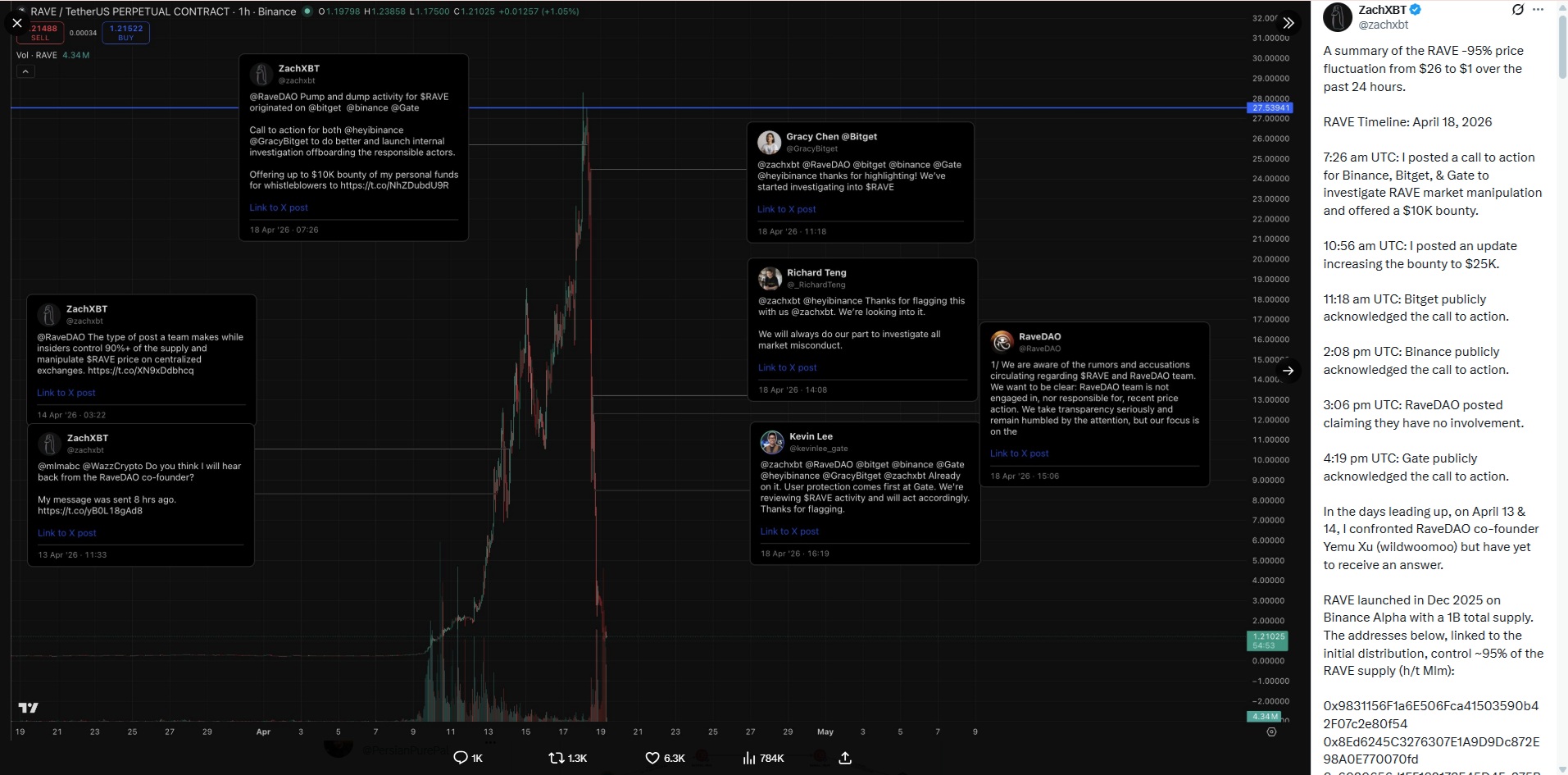Screen dimensions: 1568x775
Task: Click the red SELL price button on chart
Action: pos(40,33)
